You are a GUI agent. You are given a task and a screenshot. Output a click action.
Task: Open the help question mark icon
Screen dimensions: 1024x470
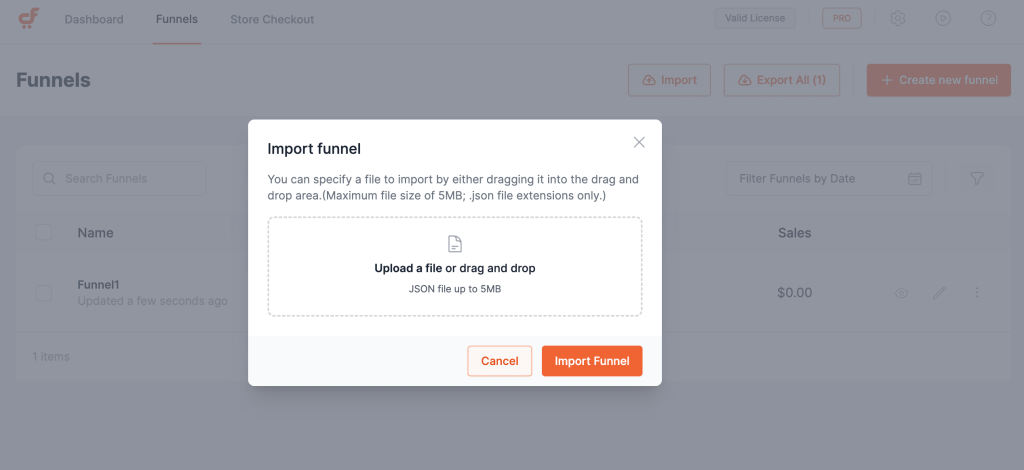click(x=988, y=19)
